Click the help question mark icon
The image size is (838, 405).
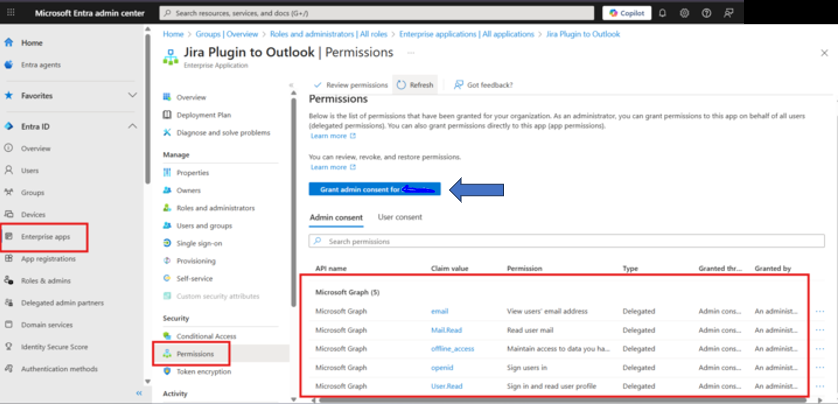point(706,14)
